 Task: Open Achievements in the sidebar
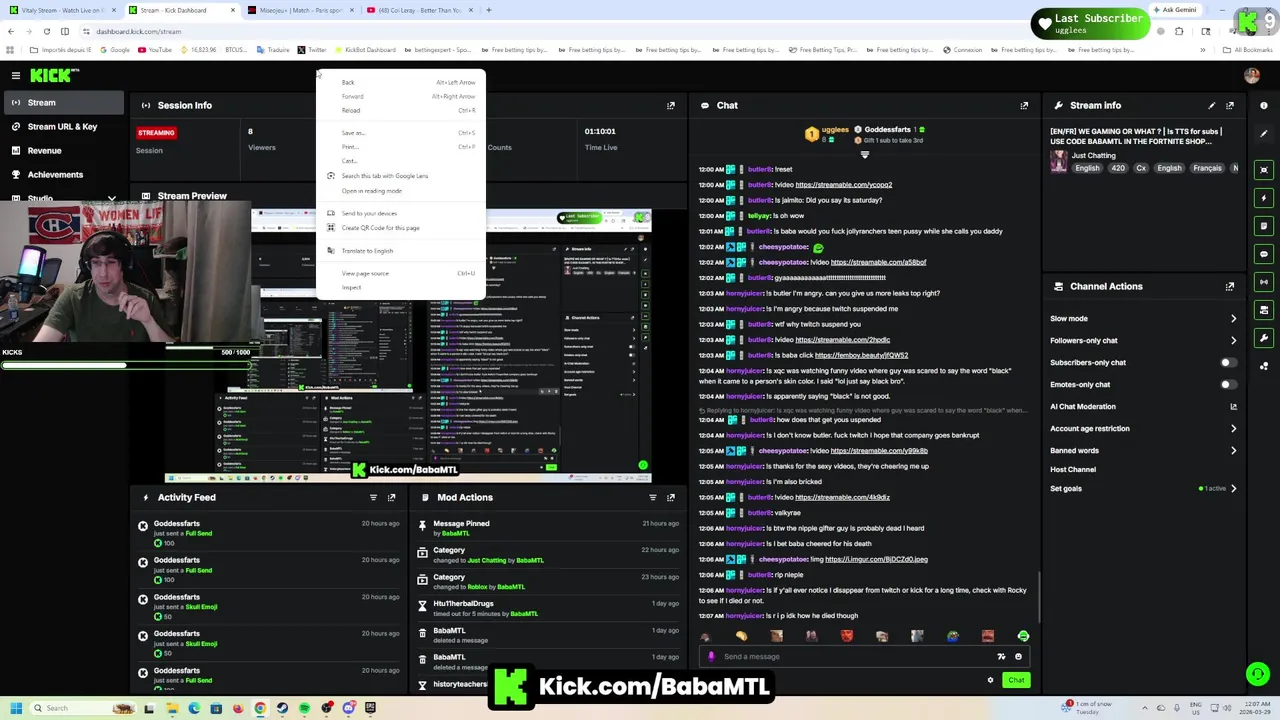[55, 175]
